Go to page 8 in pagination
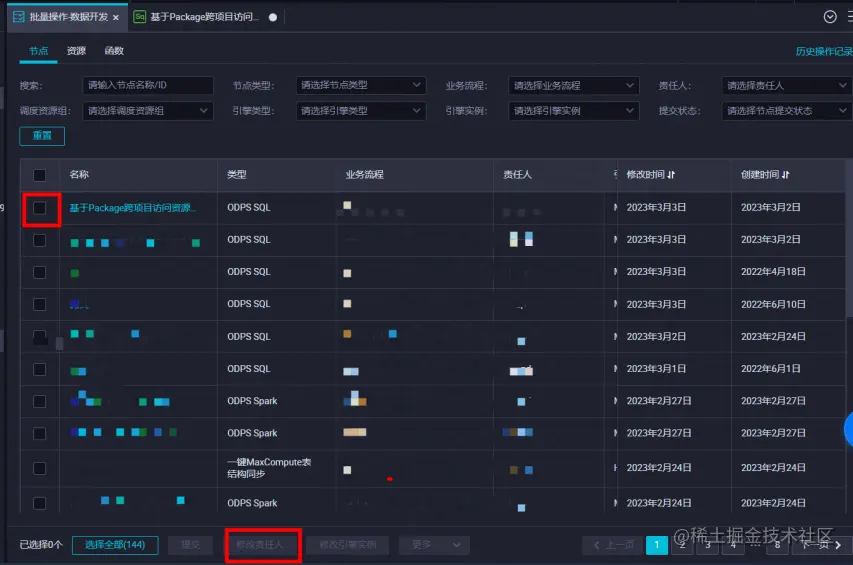The width and height of the screenshot is (853, 565). pyautogui.click(x=777, y=545)
